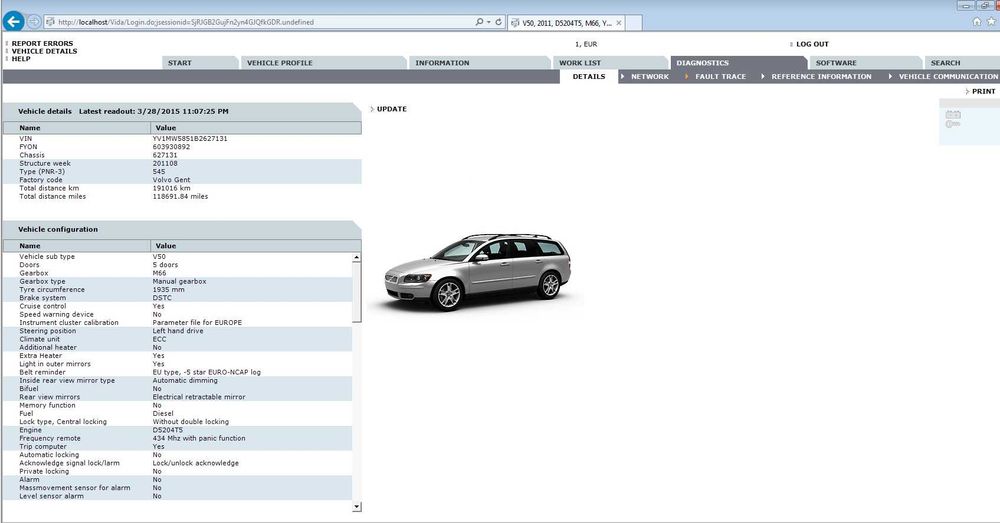The image size is (1000, 523).
Task: Click Engine value D5204T5
Action: coord(167,430)
